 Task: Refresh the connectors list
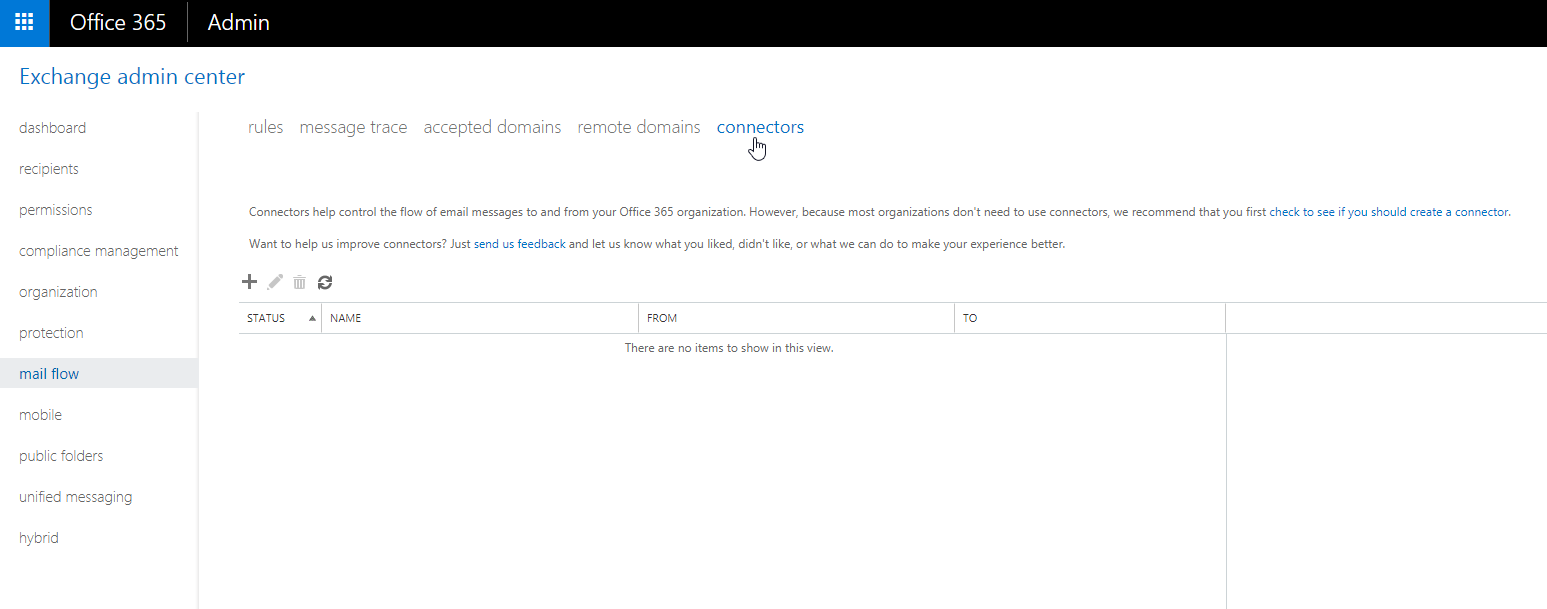(x=324, y=281)
